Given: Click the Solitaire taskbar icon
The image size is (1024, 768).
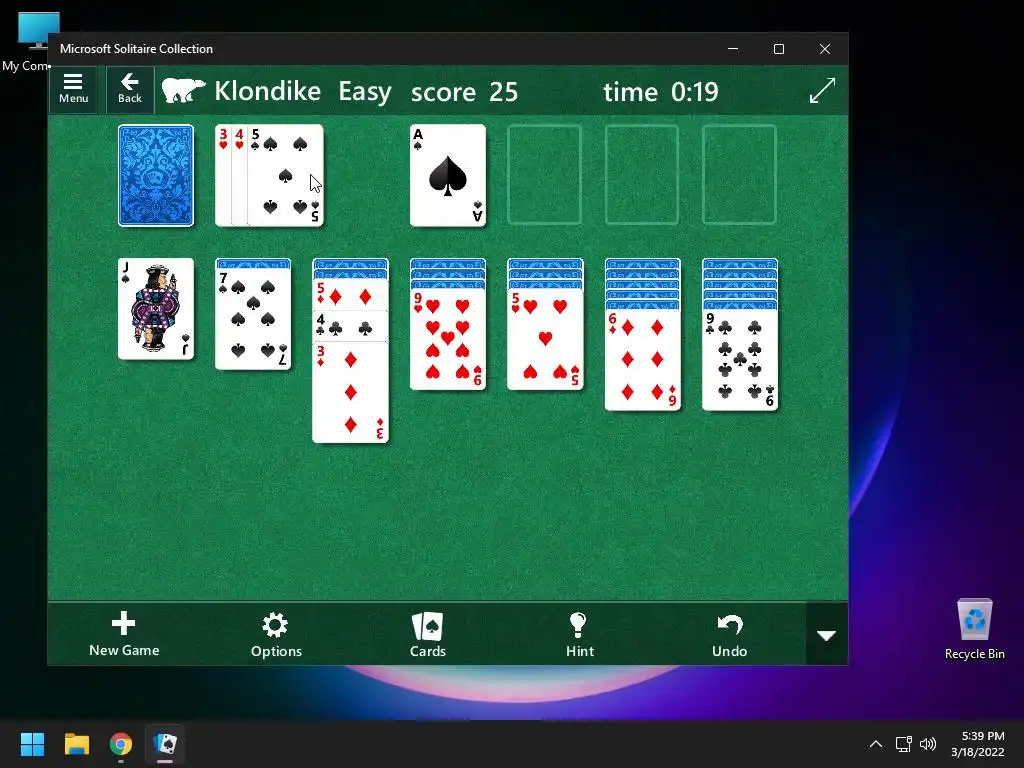Looking at the screenshot, I should [165, 744].
